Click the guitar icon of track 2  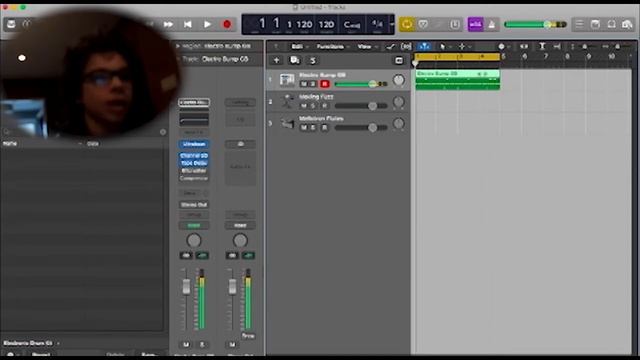pos(287,102)
